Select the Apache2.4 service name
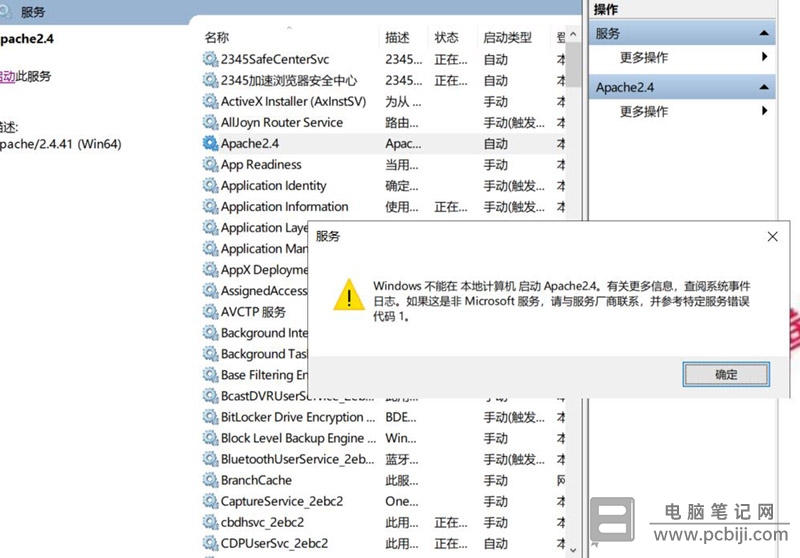800x558 pixels. [249, 143]
